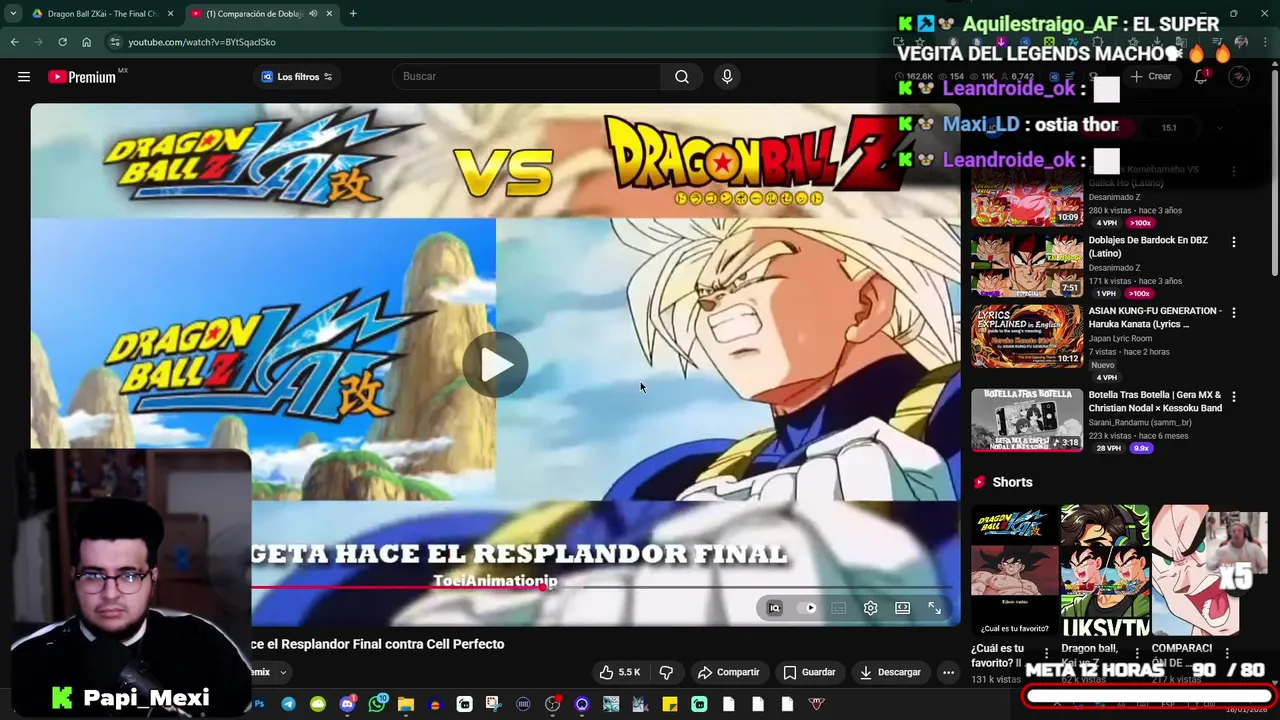The height and width of the screenshot is (720, 1280).
Task: Open YouTube notifications bell
Action: click(1201, 76)
